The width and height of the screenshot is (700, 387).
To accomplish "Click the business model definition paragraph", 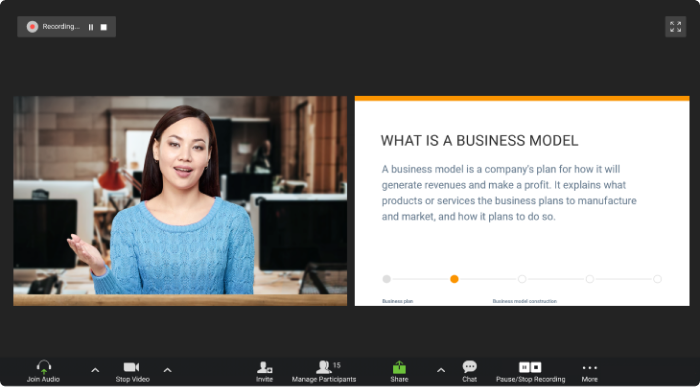I will [509, 193].
